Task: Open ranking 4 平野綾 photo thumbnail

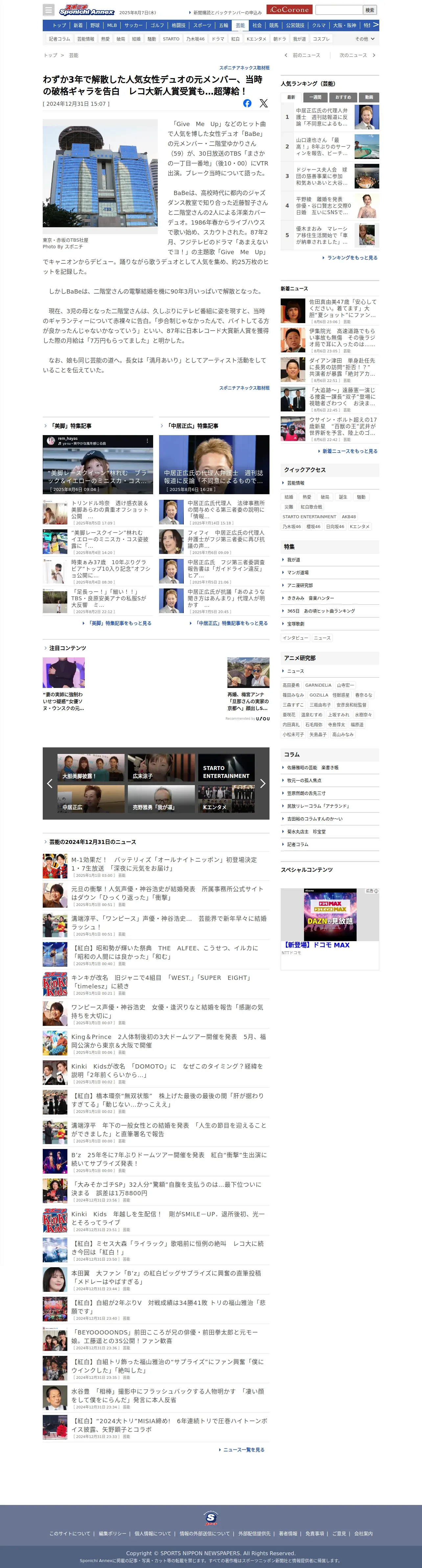Action: pyautogui.click(x=366, y=206)
